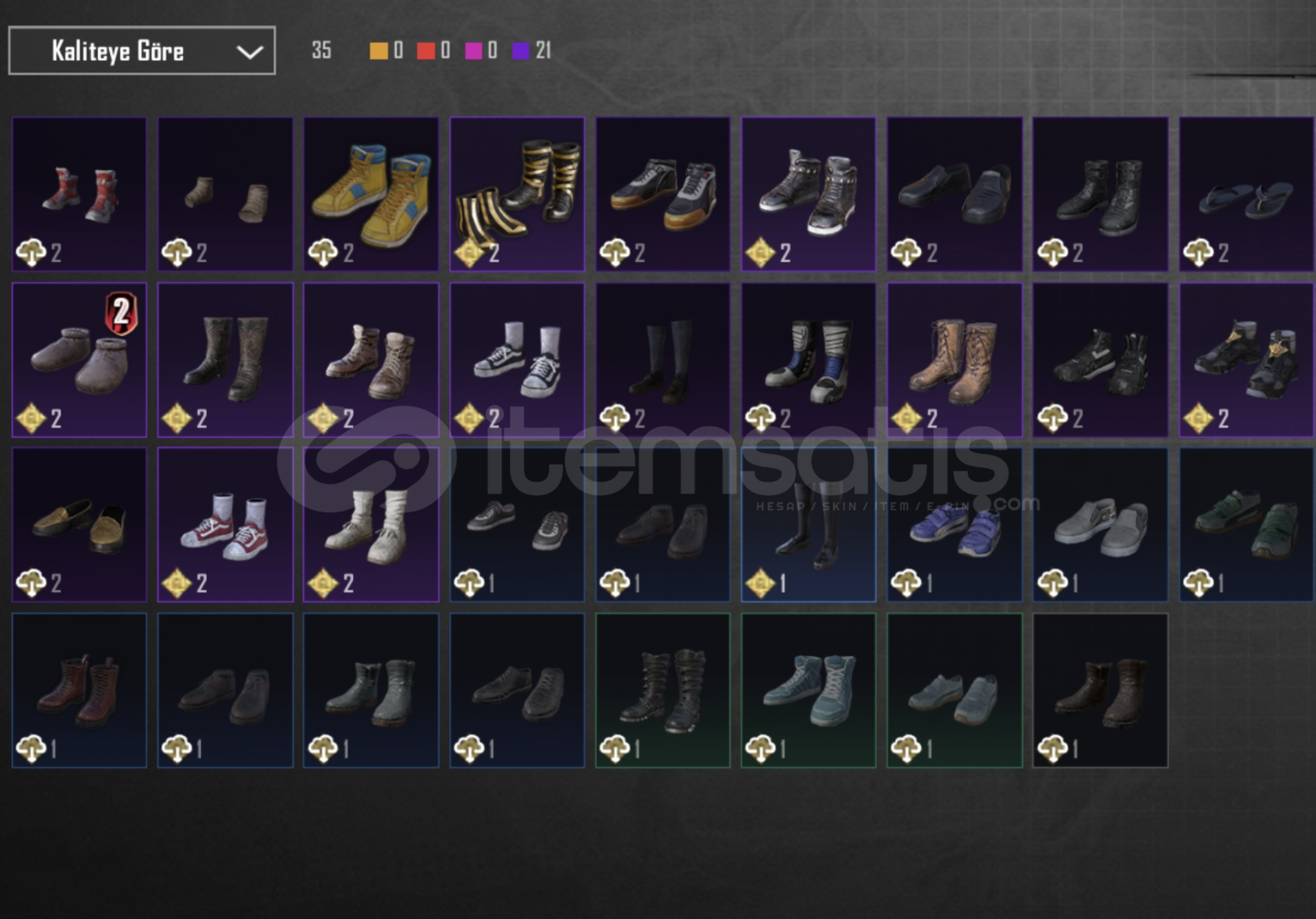Select the black and gold striped boots
The width and height of the screenshot is (1316, 919).
pos(517,194)
